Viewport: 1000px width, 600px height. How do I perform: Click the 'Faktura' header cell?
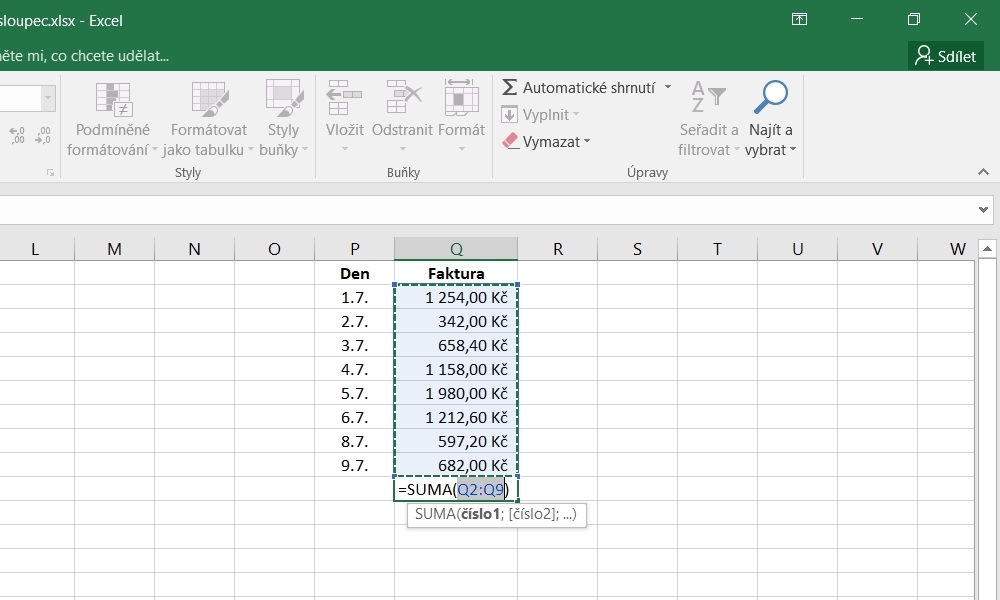pos(456,273)
